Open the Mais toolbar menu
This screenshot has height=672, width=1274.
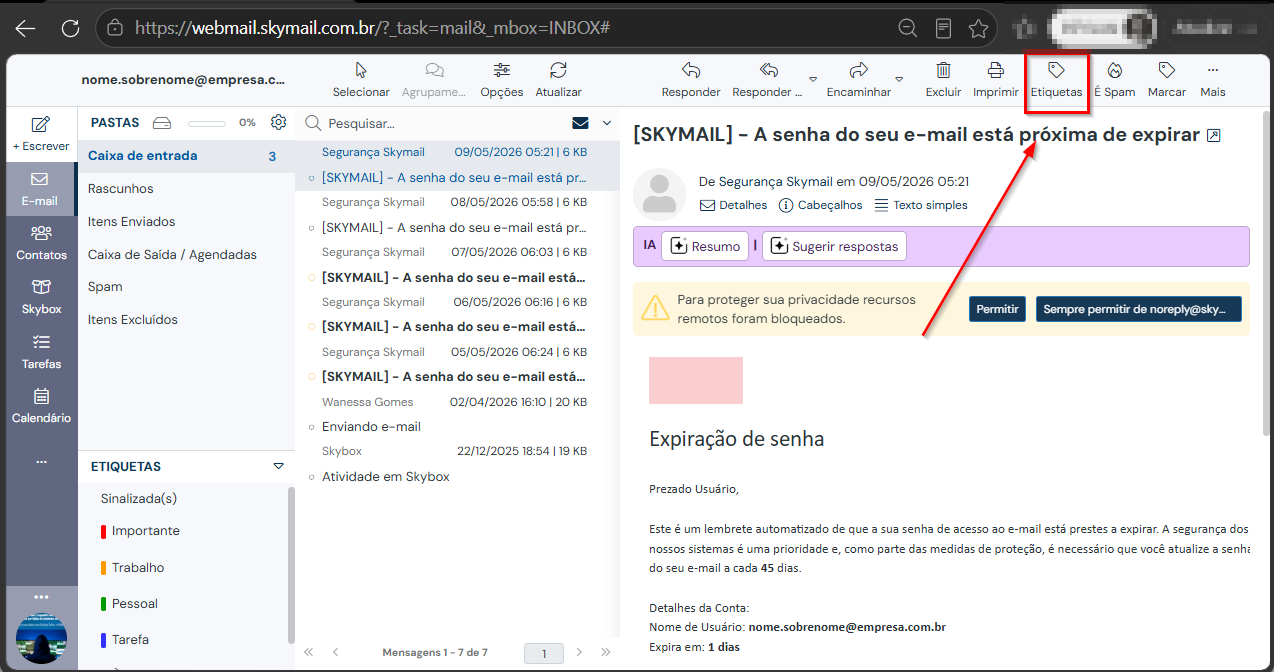coord(1213,79)
